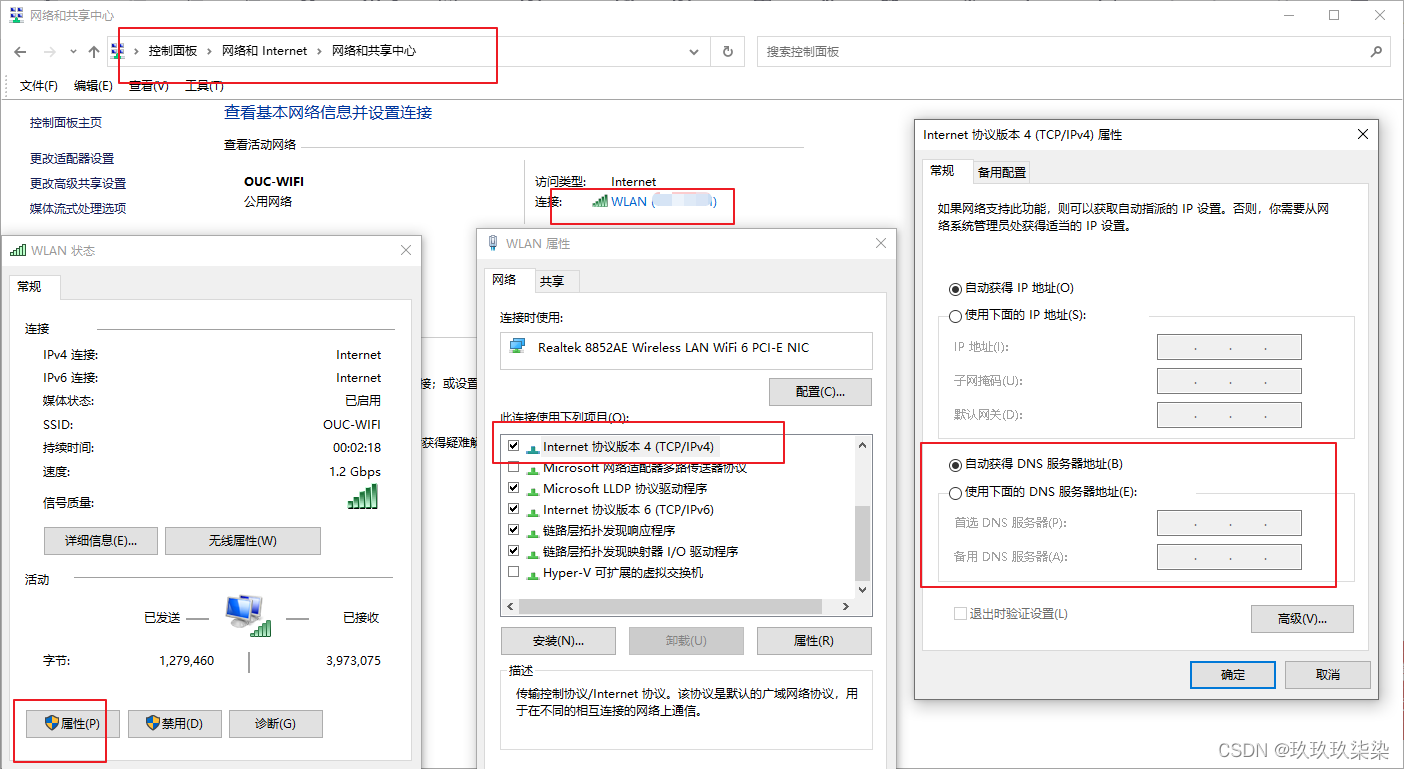Click the search magnifier icon
Image resolution: width=1404 pixels, height=769 pixels.
[x=1376, y=51]
